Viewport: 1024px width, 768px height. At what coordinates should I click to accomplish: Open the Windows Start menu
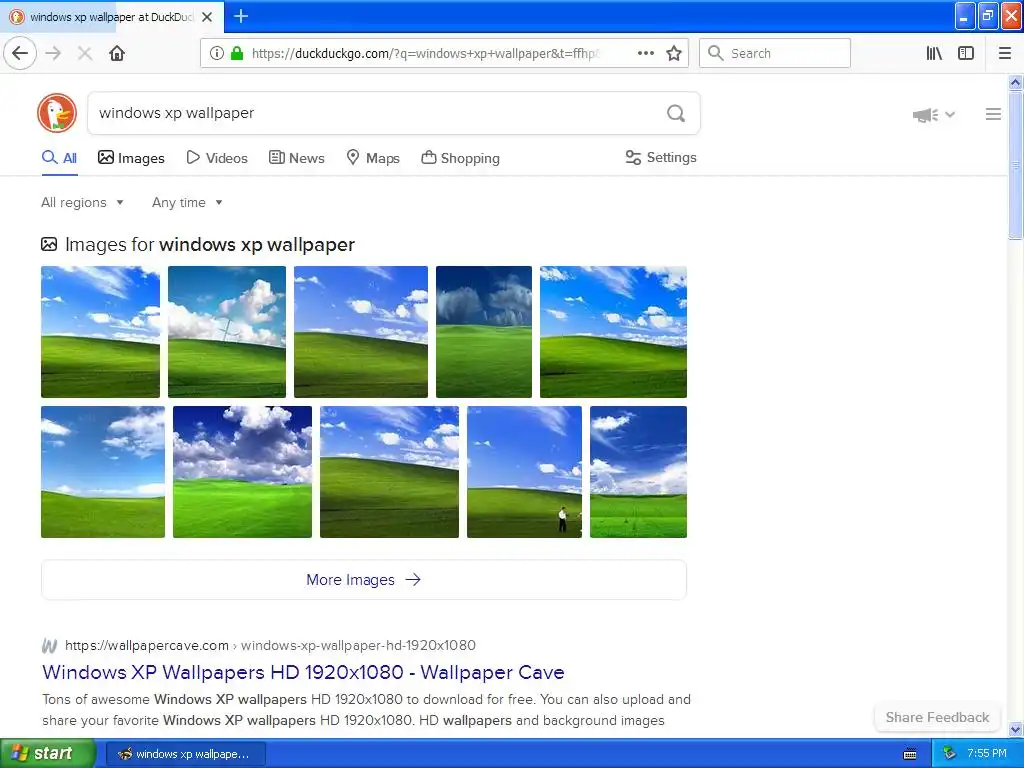tap(48, 754)
